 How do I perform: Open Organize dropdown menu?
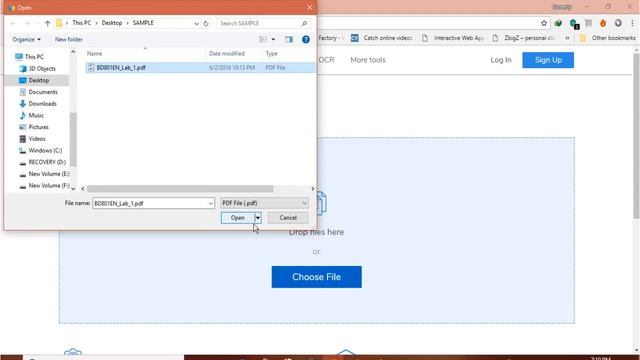coord(27,40)
